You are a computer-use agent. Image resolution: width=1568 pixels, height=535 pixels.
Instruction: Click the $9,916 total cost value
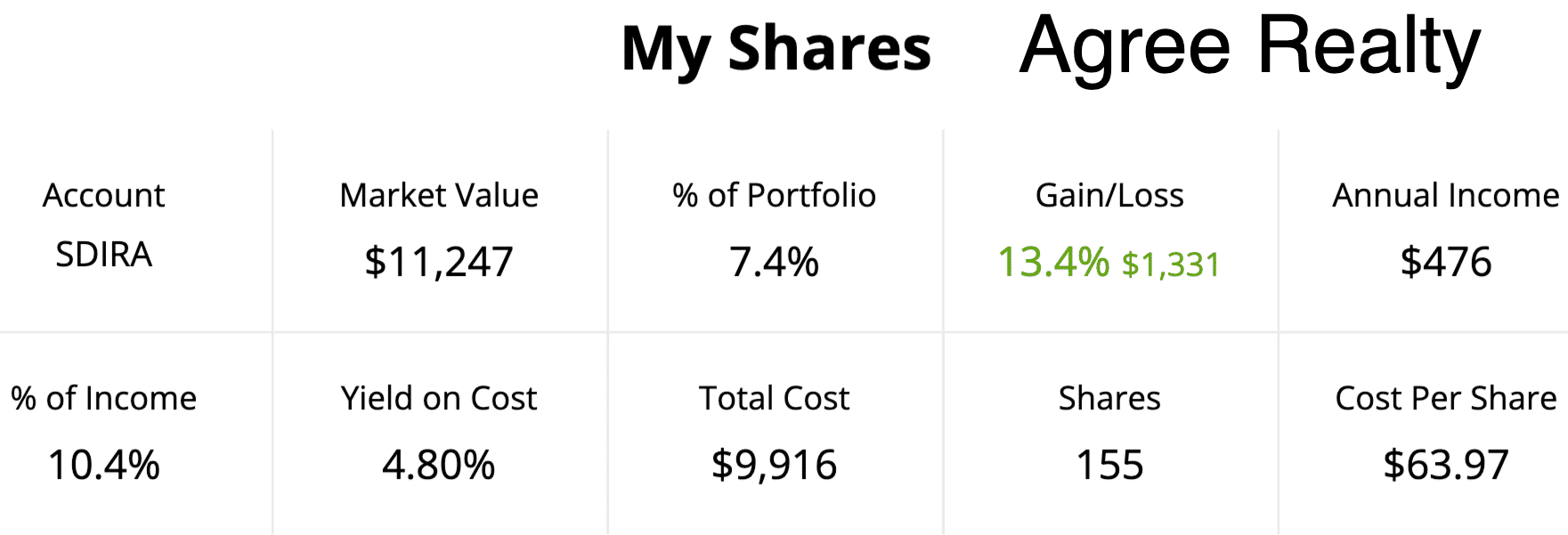point(774,465)
